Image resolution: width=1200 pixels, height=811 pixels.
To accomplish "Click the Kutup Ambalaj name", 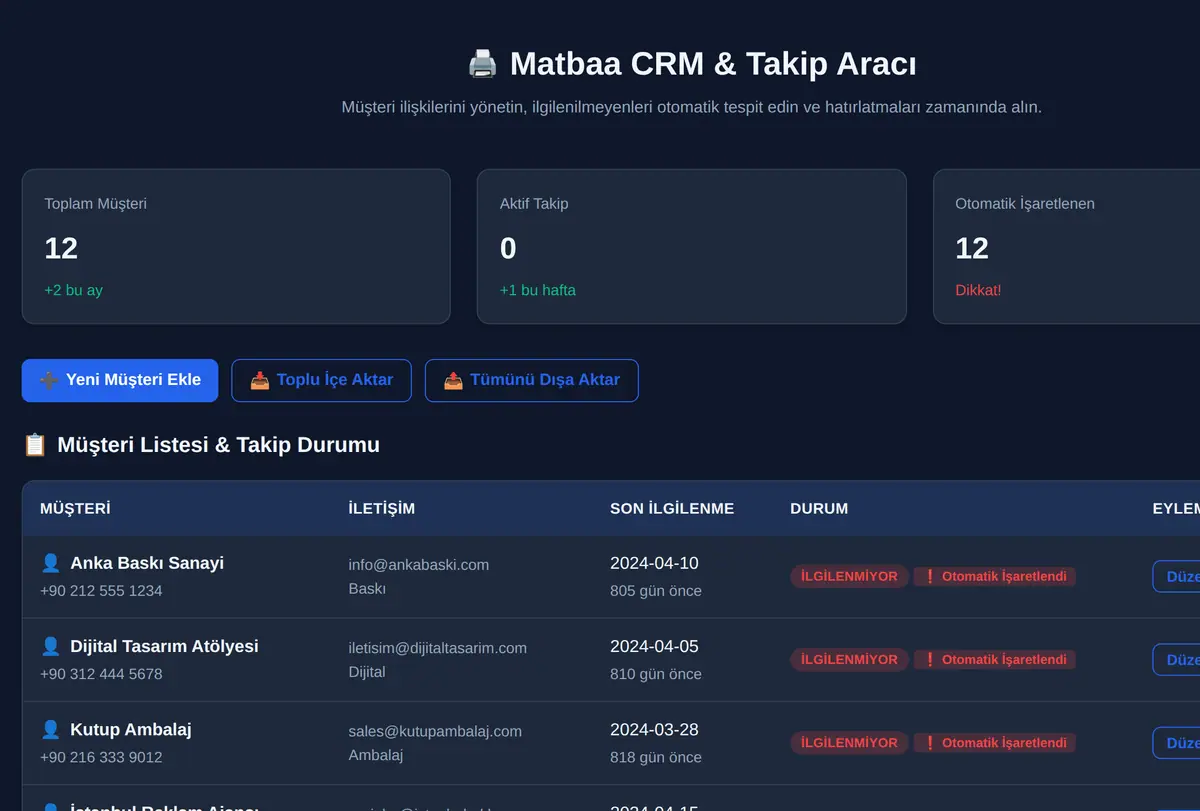I will pyautogui.click(x=131, y=729).
